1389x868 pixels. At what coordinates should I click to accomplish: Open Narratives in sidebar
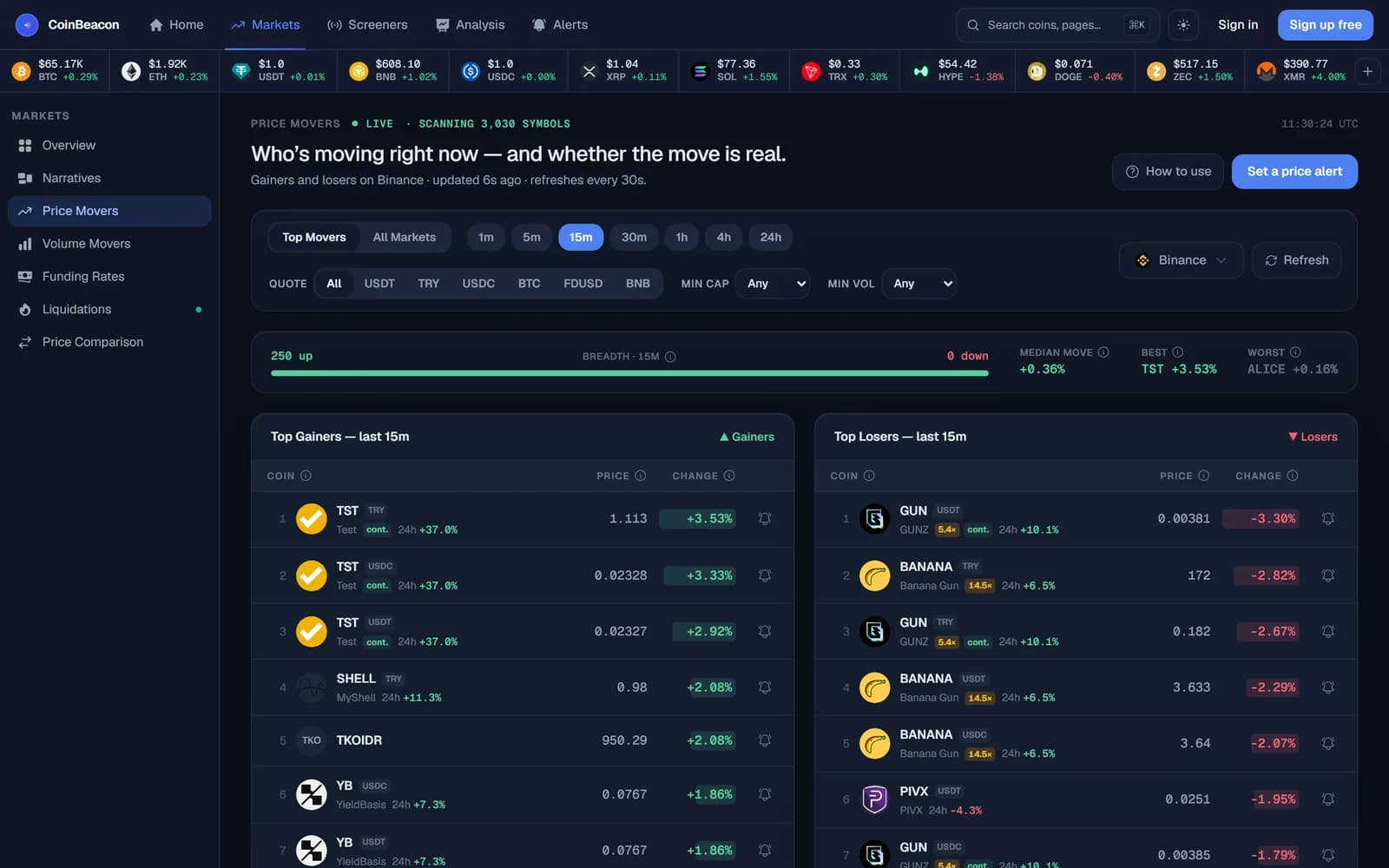(109, 179)
